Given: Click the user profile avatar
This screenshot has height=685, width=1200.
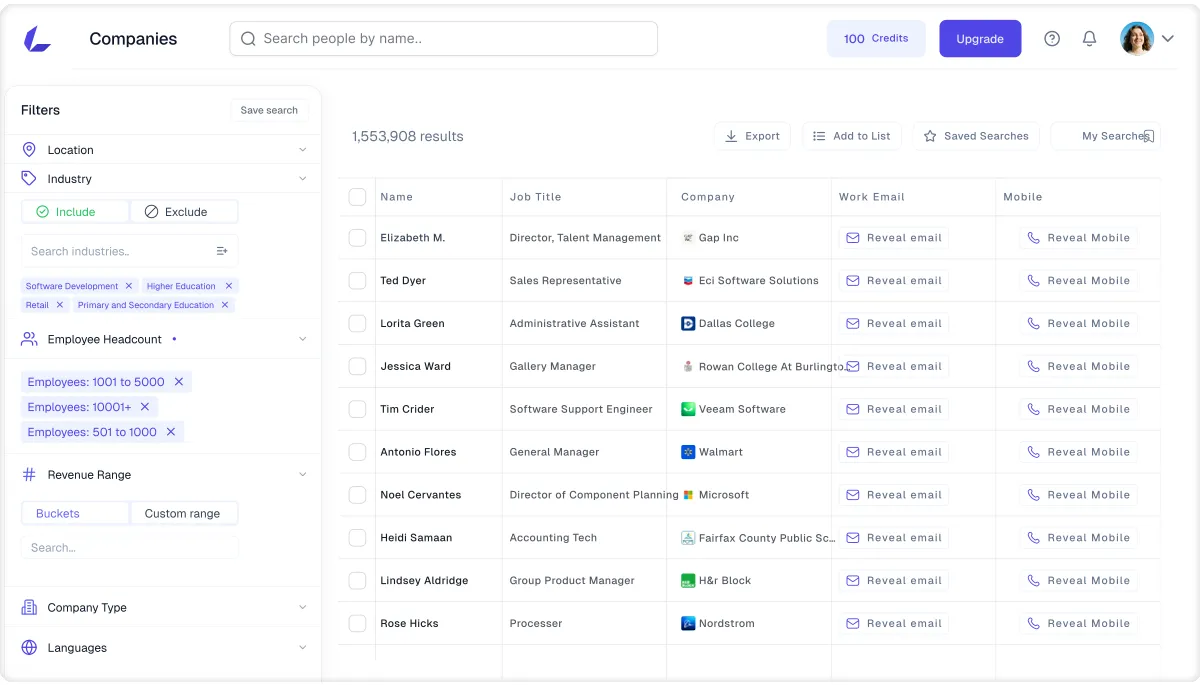Looking at the screenshot, I should 1137,39.
